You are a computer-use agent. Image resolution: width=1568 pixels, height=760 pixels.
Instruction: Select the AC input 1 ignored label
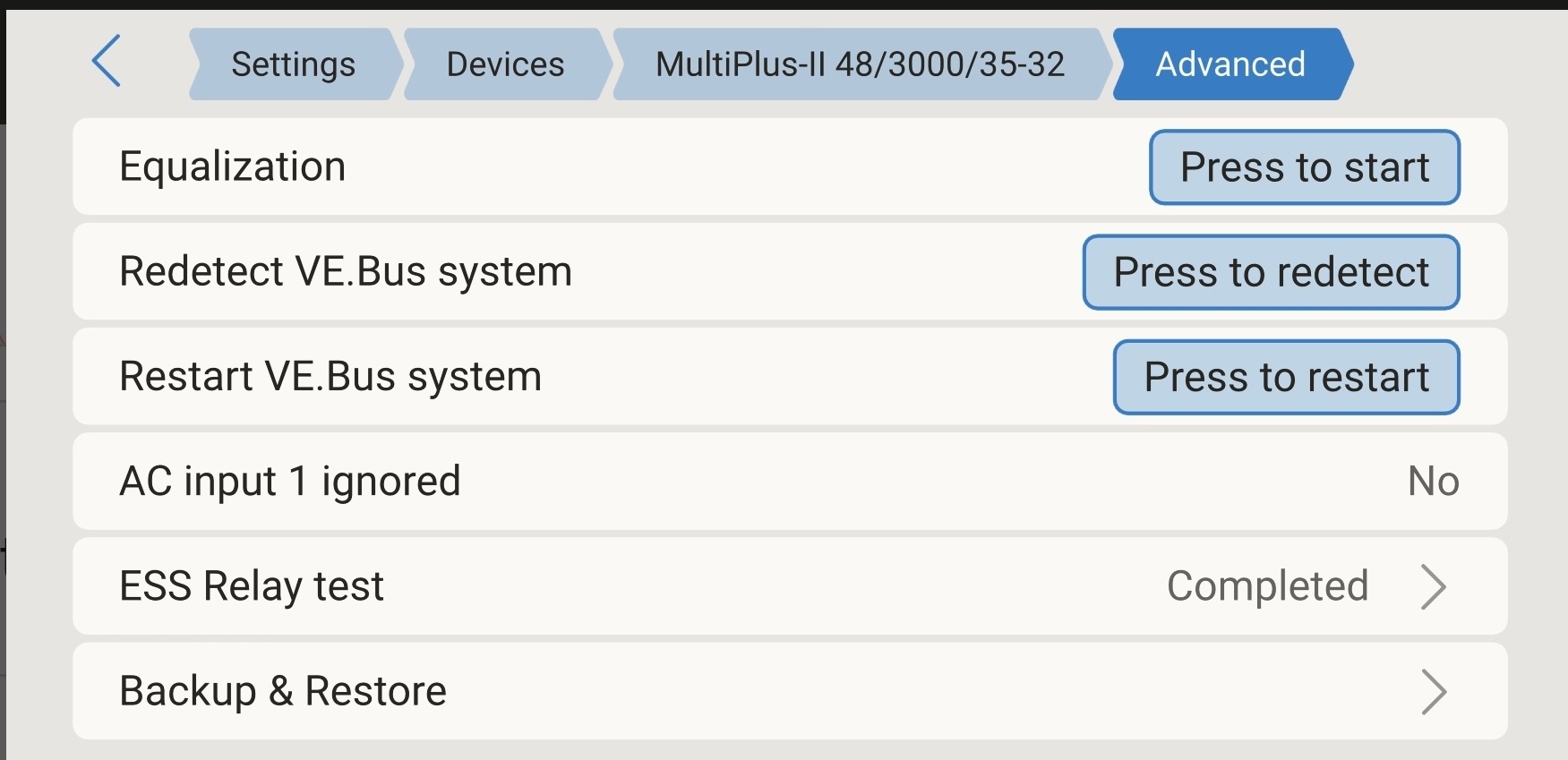[290, 482]
